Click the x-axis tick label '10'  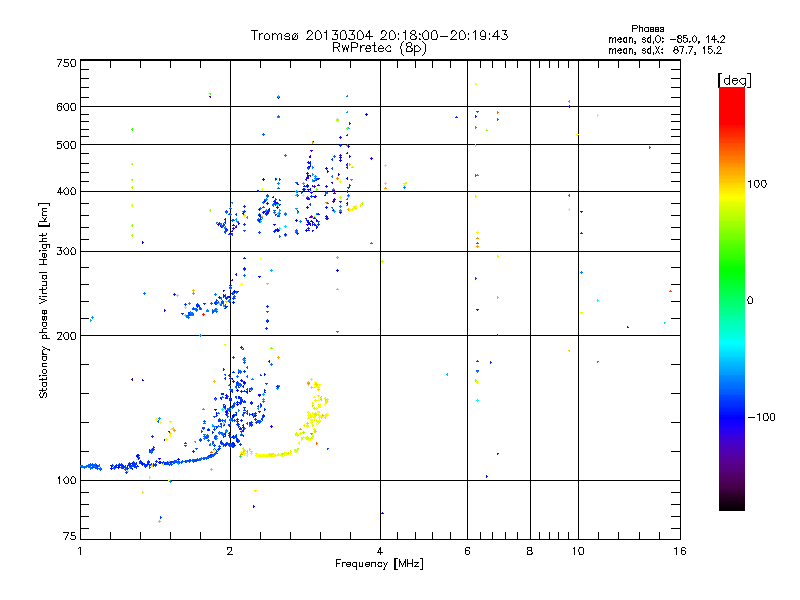tap(578, 551)
